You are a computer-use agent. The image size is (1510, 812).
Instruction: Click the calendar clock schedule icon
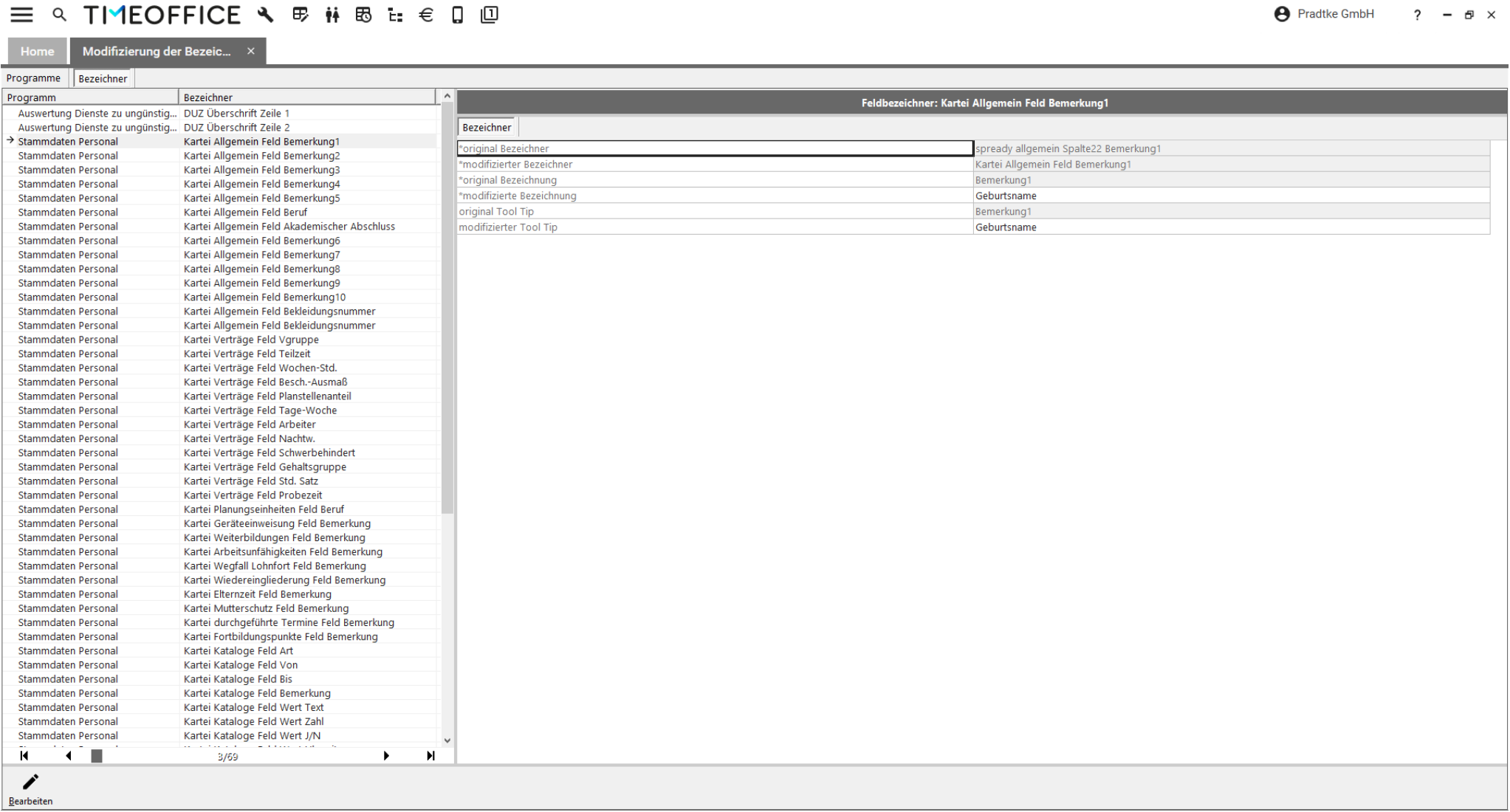click(x=363, y=15)
